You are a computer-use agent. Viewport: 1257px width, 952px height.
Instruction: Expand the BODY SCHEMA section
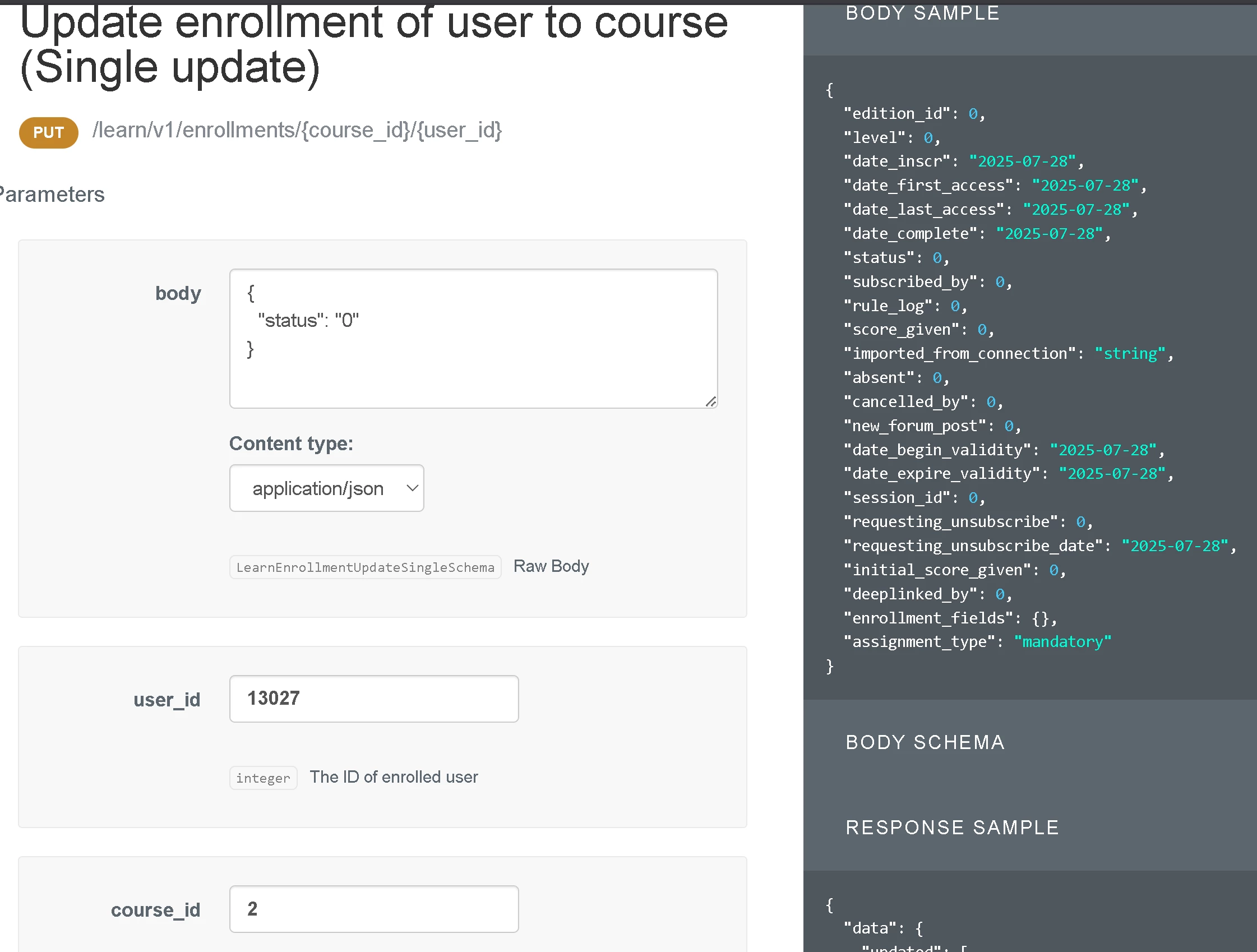click(925, 742)
